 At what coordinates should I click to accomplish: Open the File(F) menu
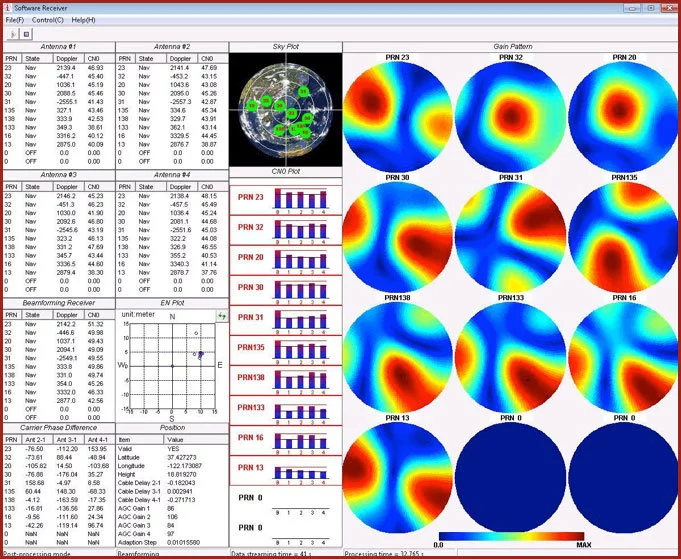15,20
